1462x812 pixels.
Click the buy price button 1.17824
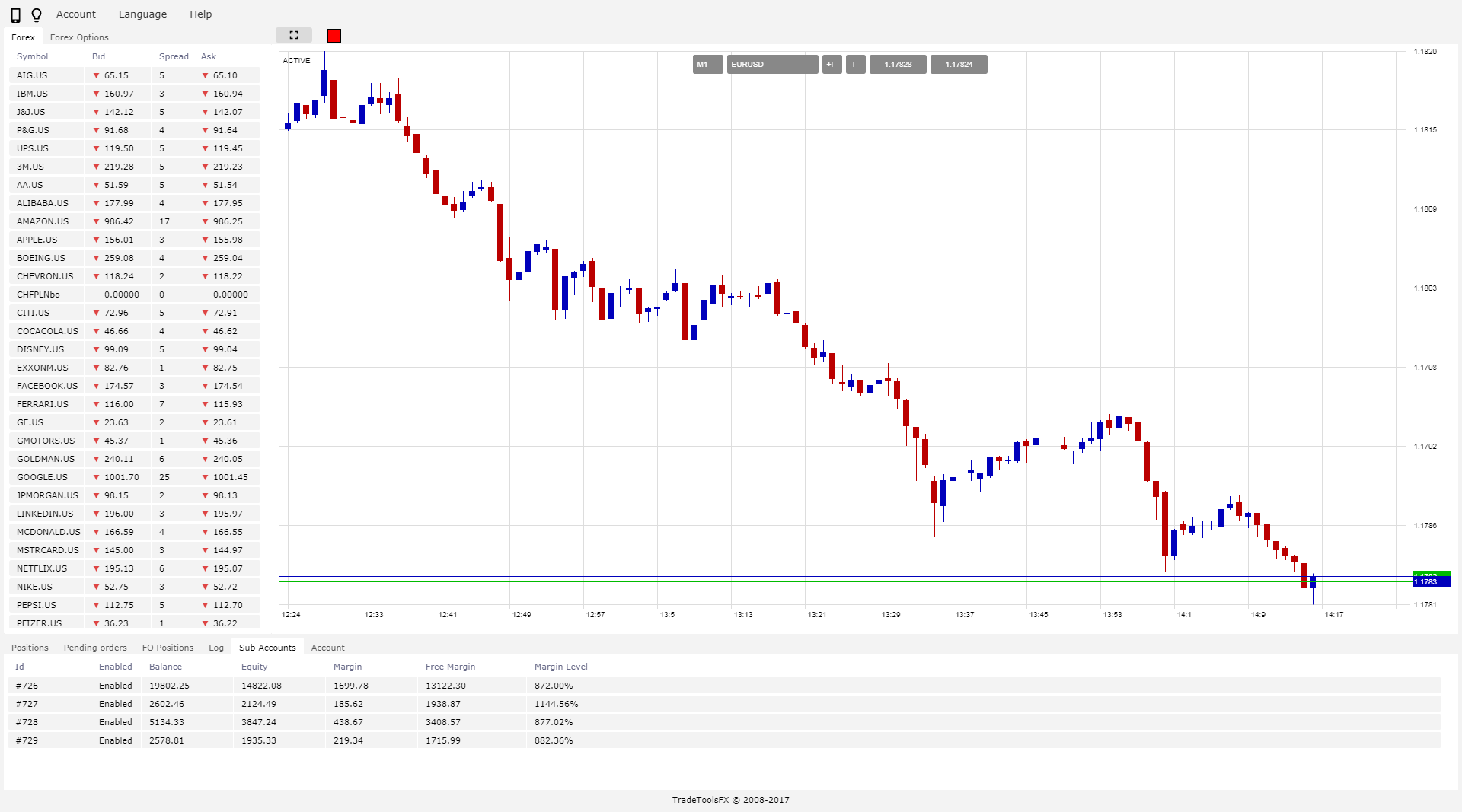958,65
